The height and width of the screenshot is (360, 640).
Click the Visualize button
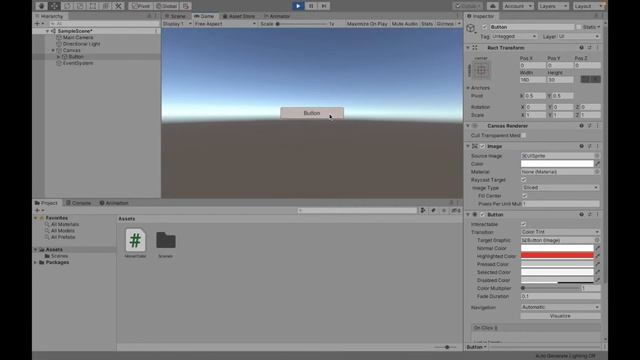(560, 316)
